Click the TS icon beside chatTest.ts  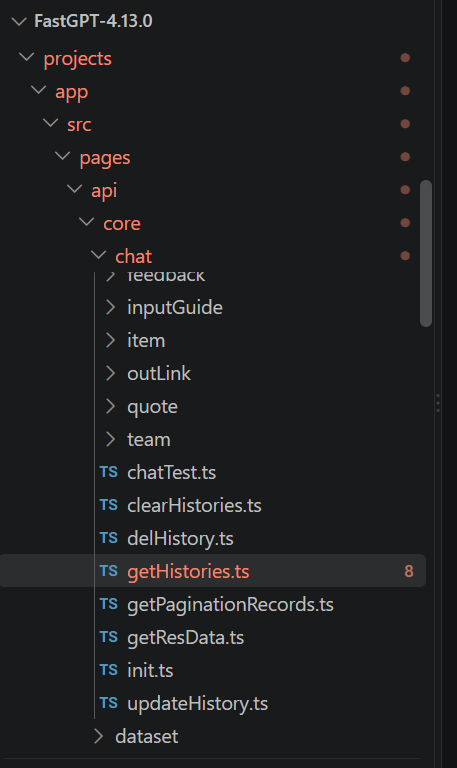point(109,472)
